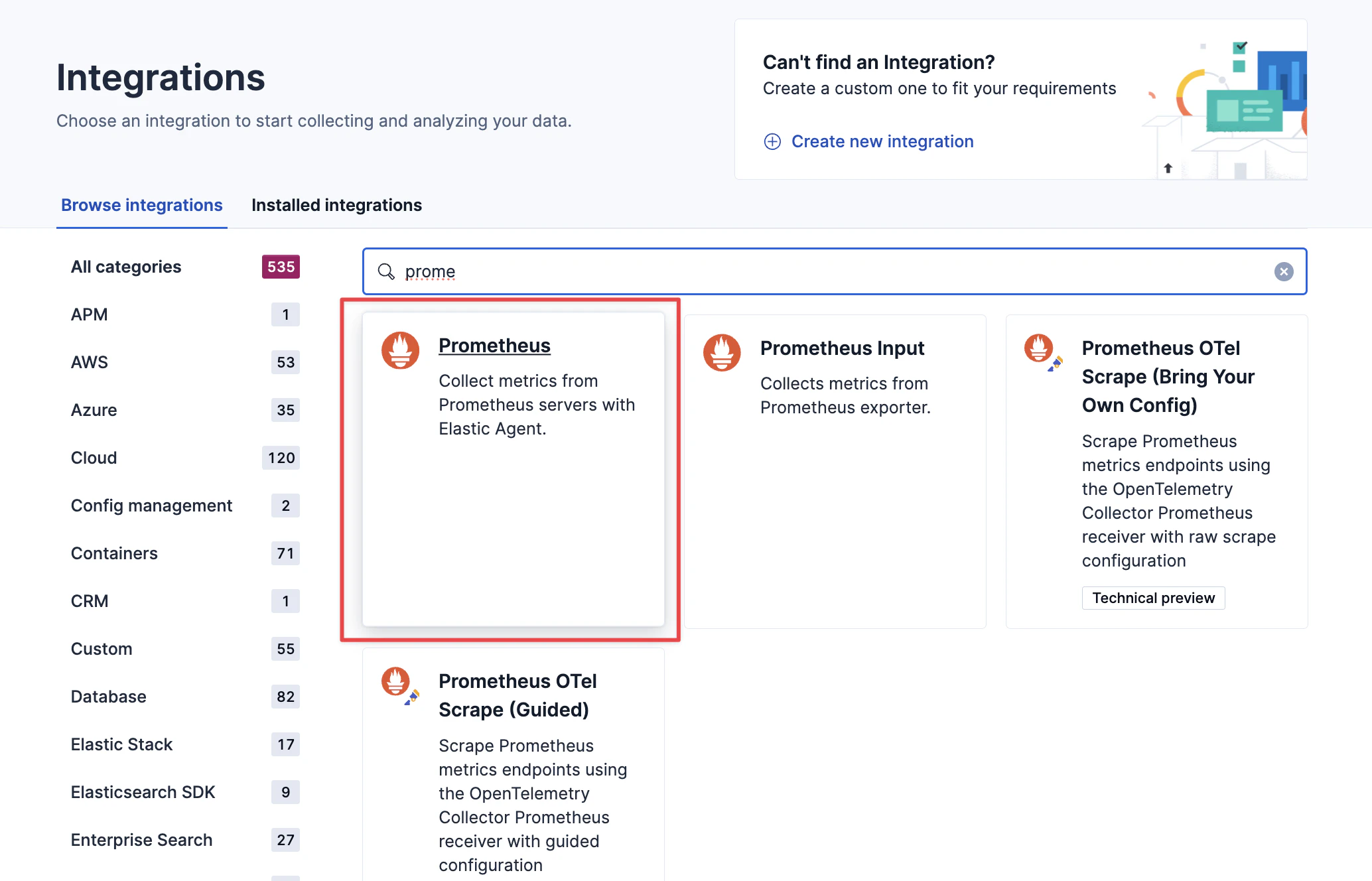
Task: Click the Prometheus Input flame icon
Action: [x=722, y=352]
